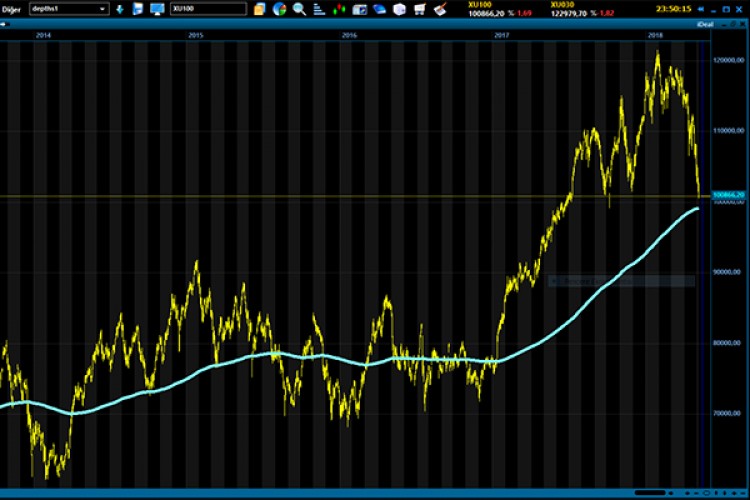Click the blue monitor screen icon
Viewport: 750px width, 500px height.
point(157,9)
